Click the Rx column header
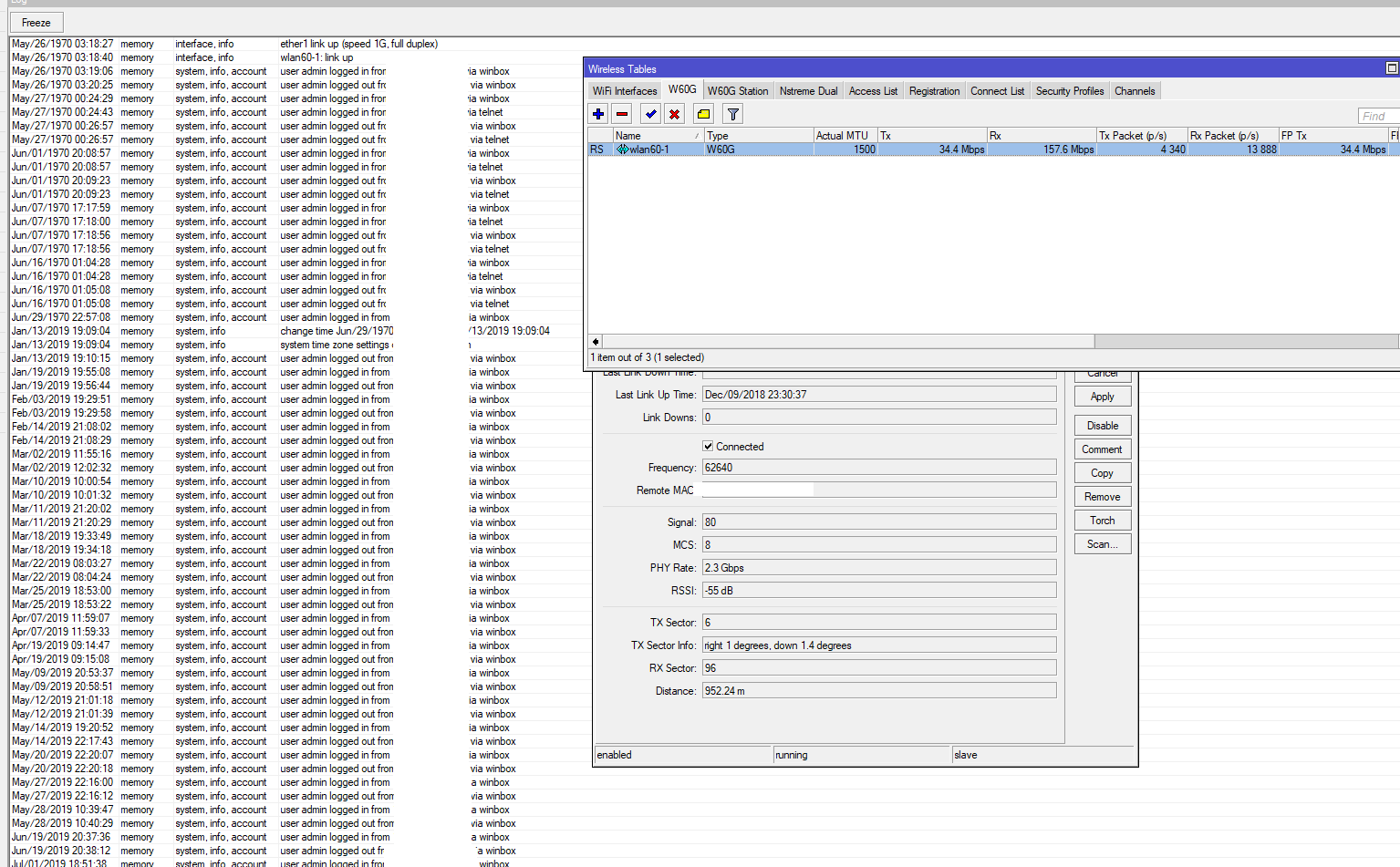The width and height of the screenshot is (1400, 867). [1042, 136]
